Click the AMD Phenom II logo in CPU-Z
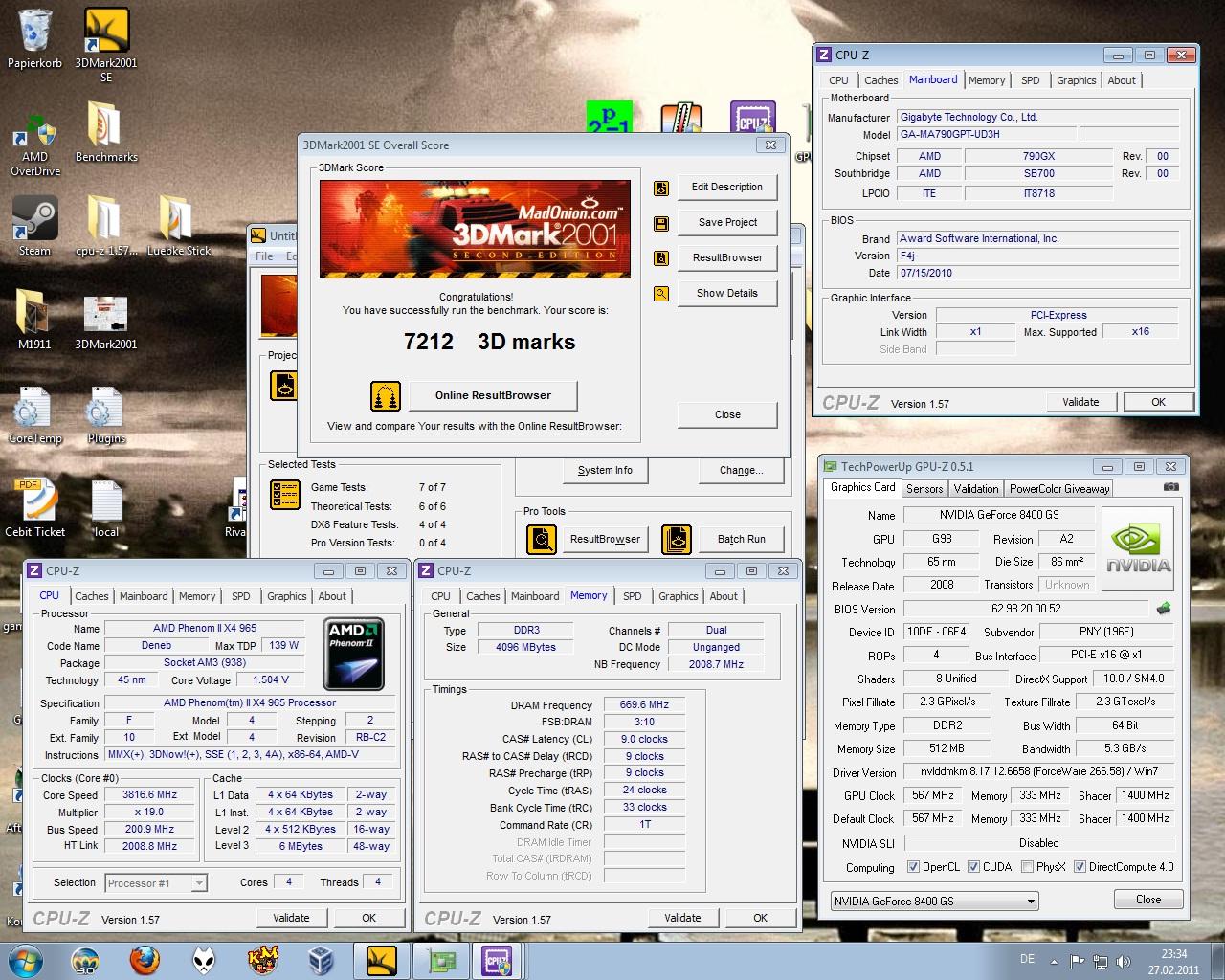 coord(353,655)
